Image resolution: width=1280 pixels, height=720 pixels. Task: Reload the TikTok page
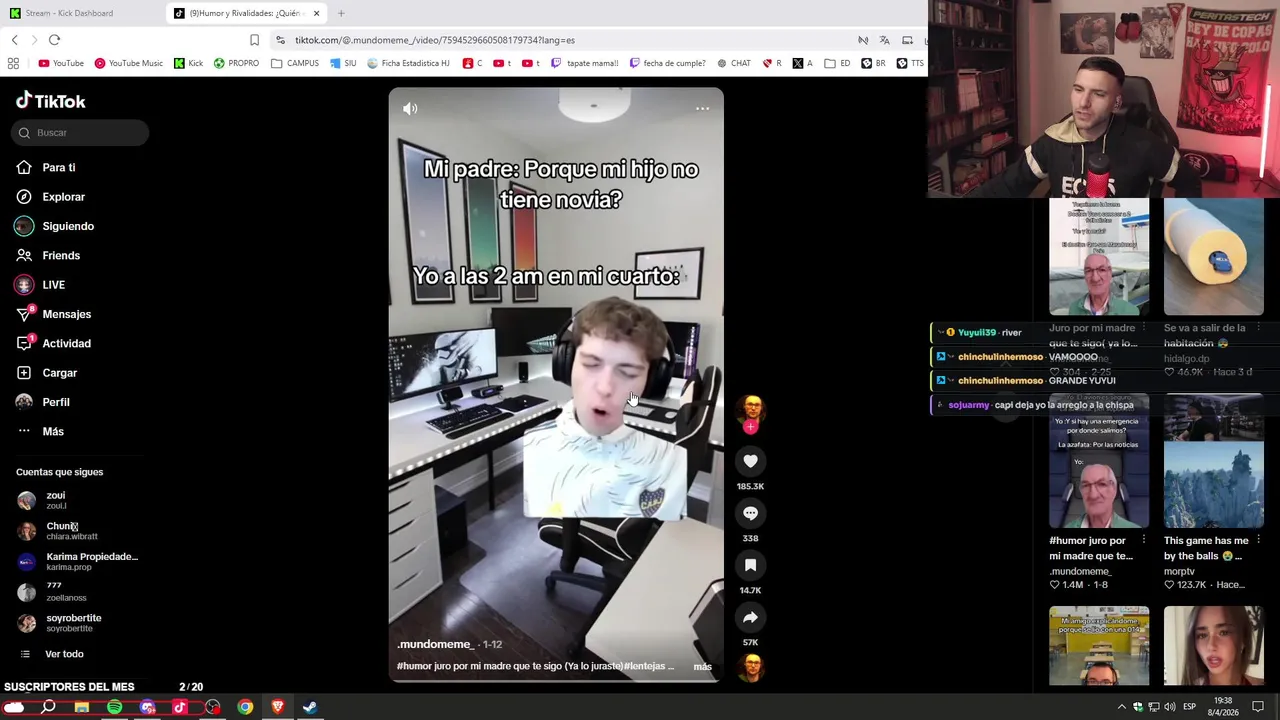(54, 40)
